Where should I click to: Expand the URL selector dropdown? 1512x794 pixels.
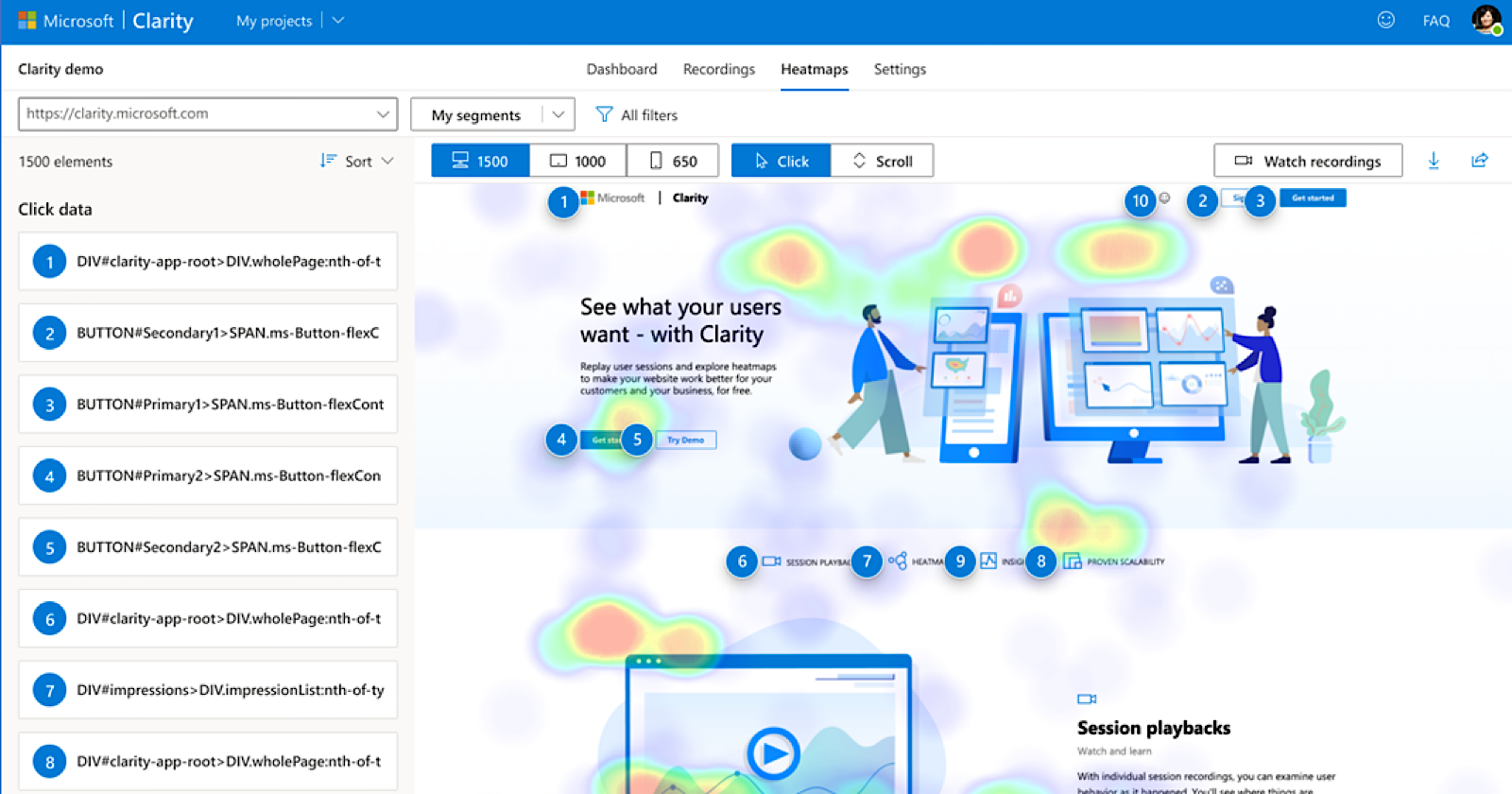(383, 114)
